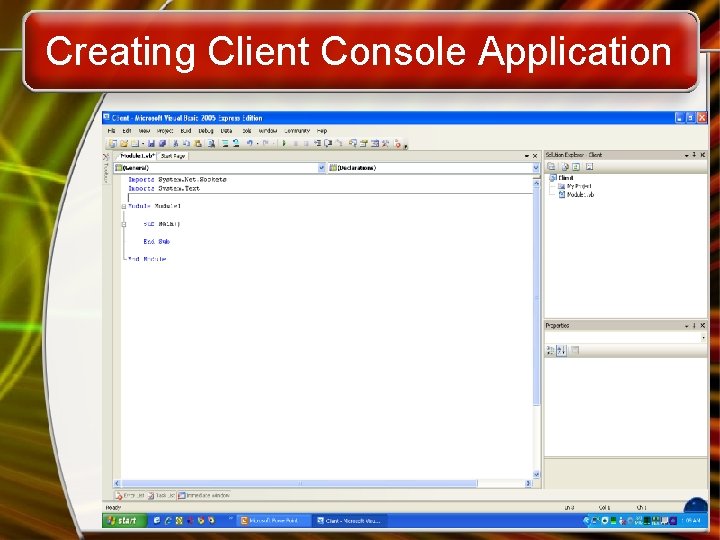Click the Cut scissors icon
This screenshot has width=720, height=540.
point(176,144)
